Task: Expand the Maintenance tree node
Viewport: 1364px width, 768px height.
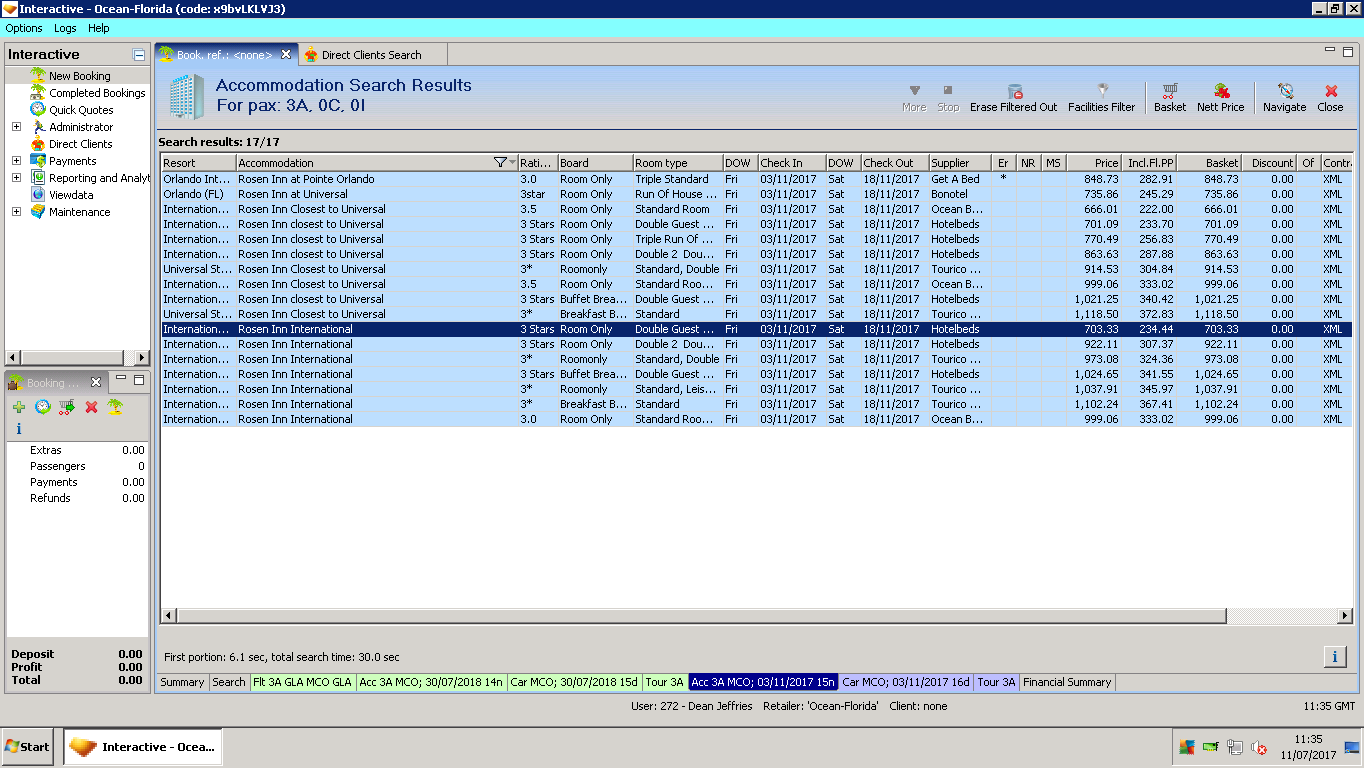Action: tap(16, 212)
